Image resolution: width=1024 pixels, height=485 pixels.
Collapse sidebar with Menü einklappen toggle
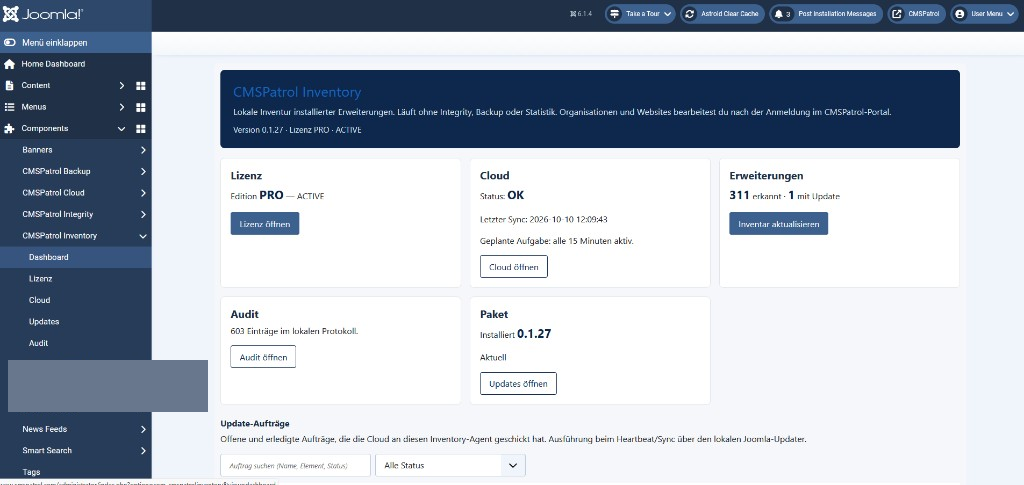click(x=76, y=42)
